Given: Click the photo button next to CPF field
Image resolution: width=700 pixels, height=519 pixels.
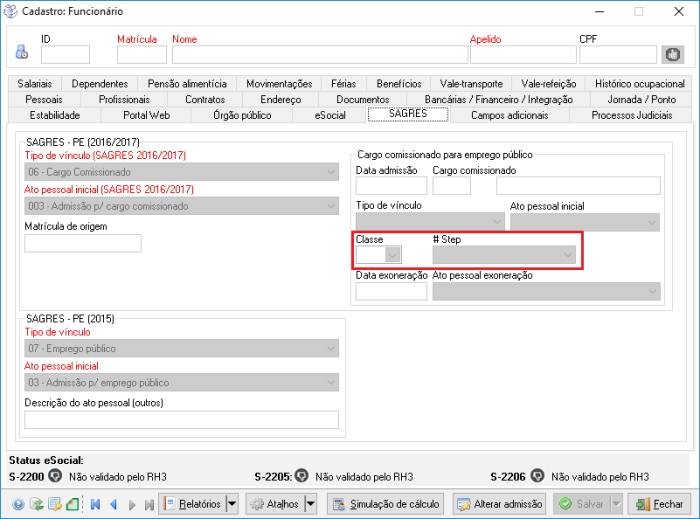Looking at the screenshot, I should click(x=673, y=54).
